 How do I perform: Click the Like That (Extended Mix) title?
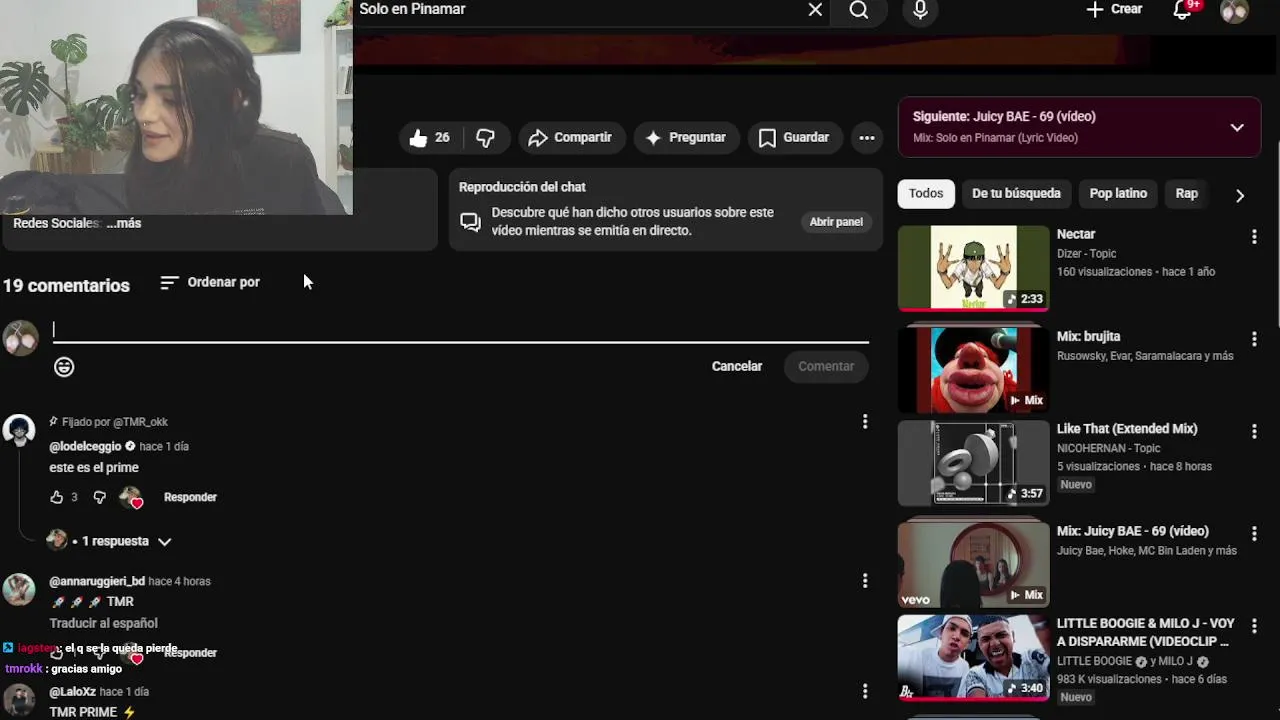click(x=1127, y=429)
